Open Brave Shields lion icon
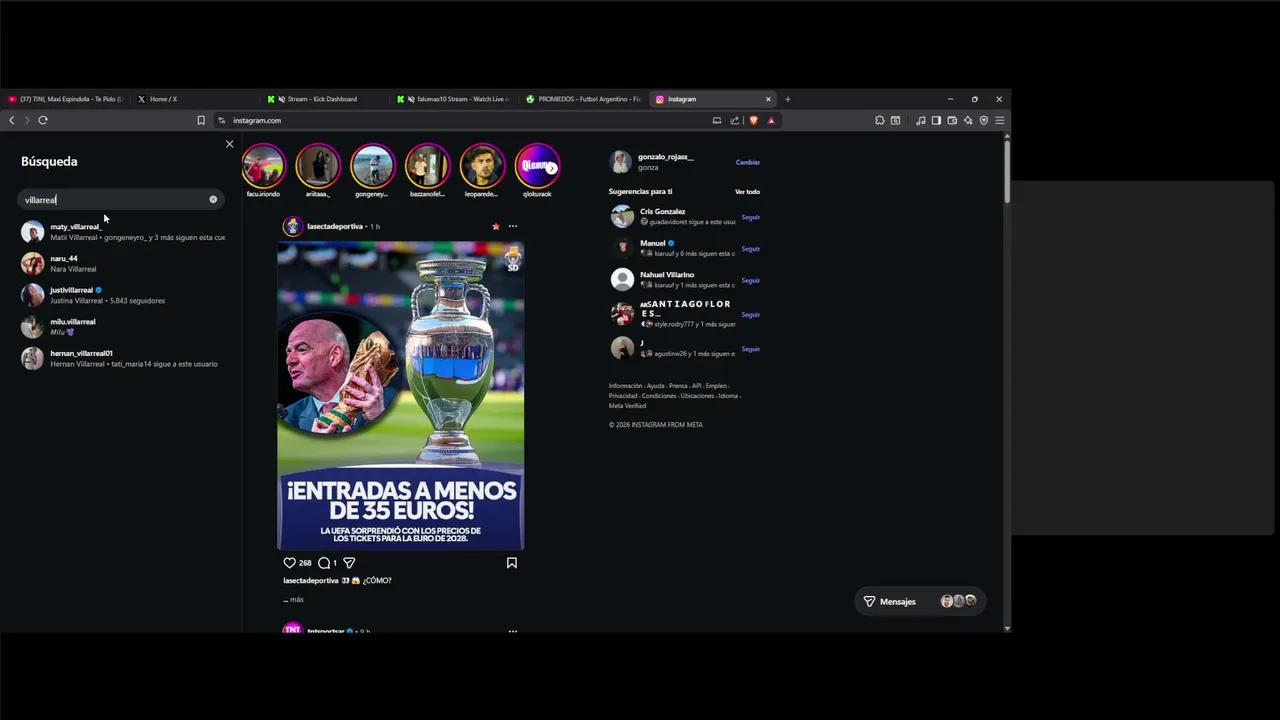The width and height of the screenshot is (1280, 720). pos(753,120)
